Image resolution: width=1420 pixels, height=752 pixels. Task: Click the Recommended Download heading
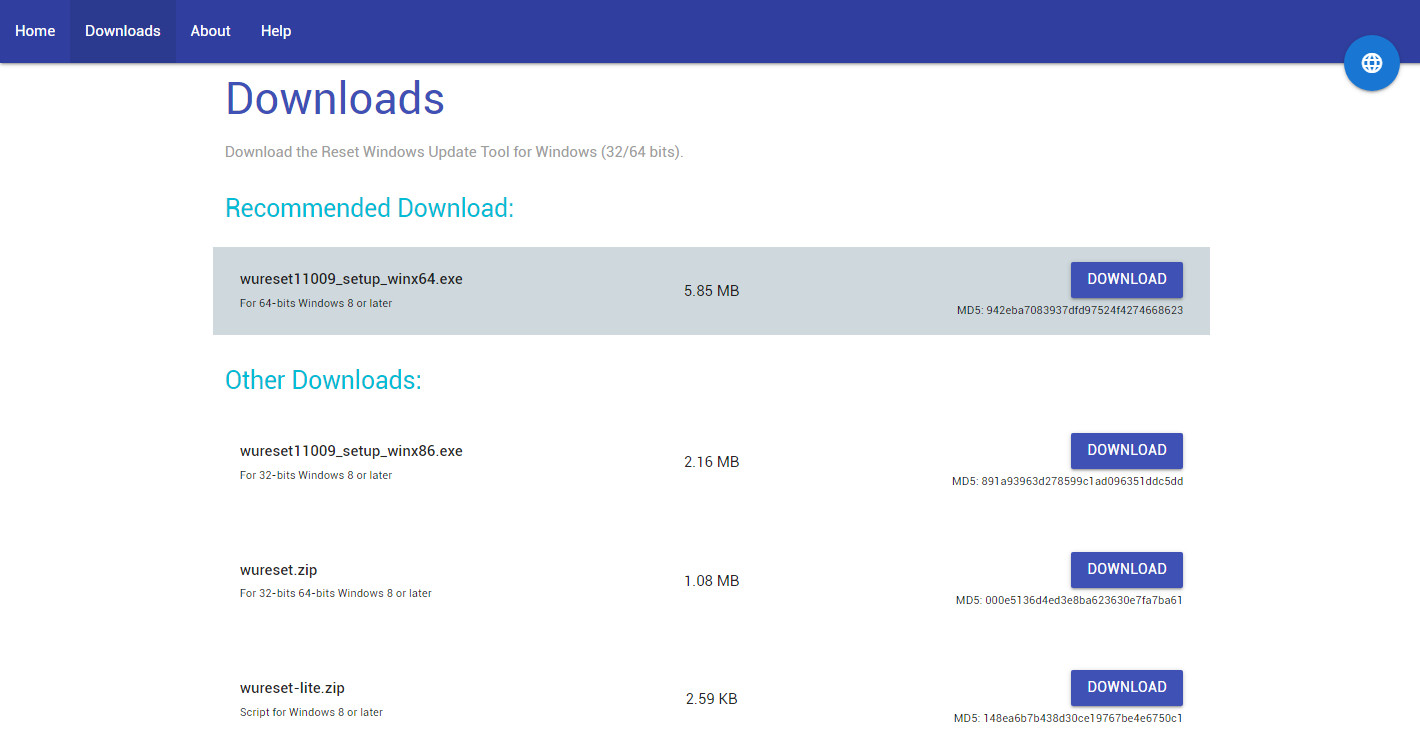pos(369,208)
